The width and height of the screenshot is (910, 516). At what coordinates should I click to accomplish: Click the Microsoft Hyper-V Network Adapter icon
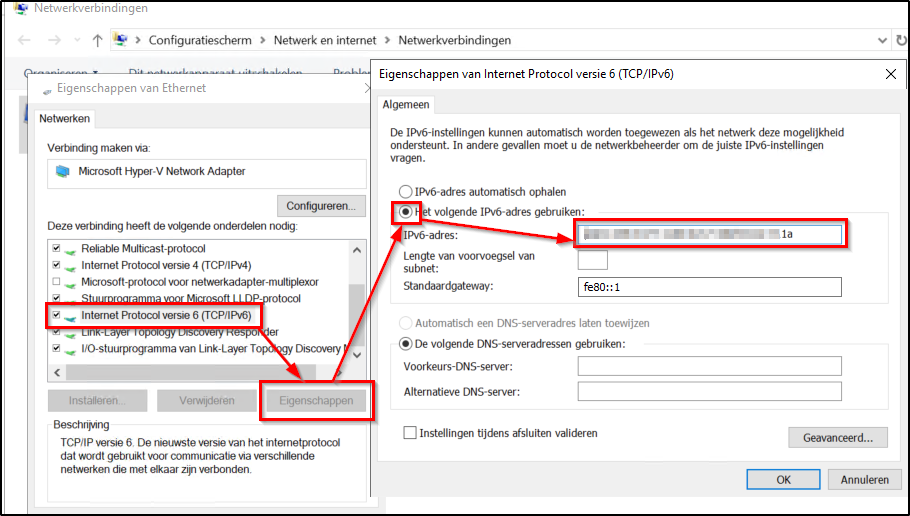pyautogui.click(x=62, y=171)
